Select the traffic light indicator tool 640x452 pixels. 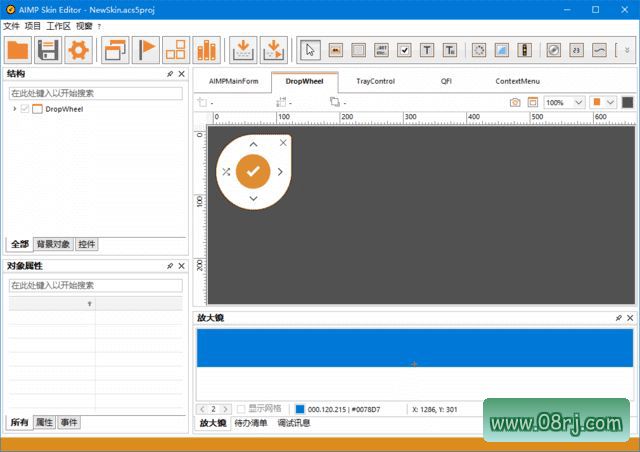click(x=524, y=50)
